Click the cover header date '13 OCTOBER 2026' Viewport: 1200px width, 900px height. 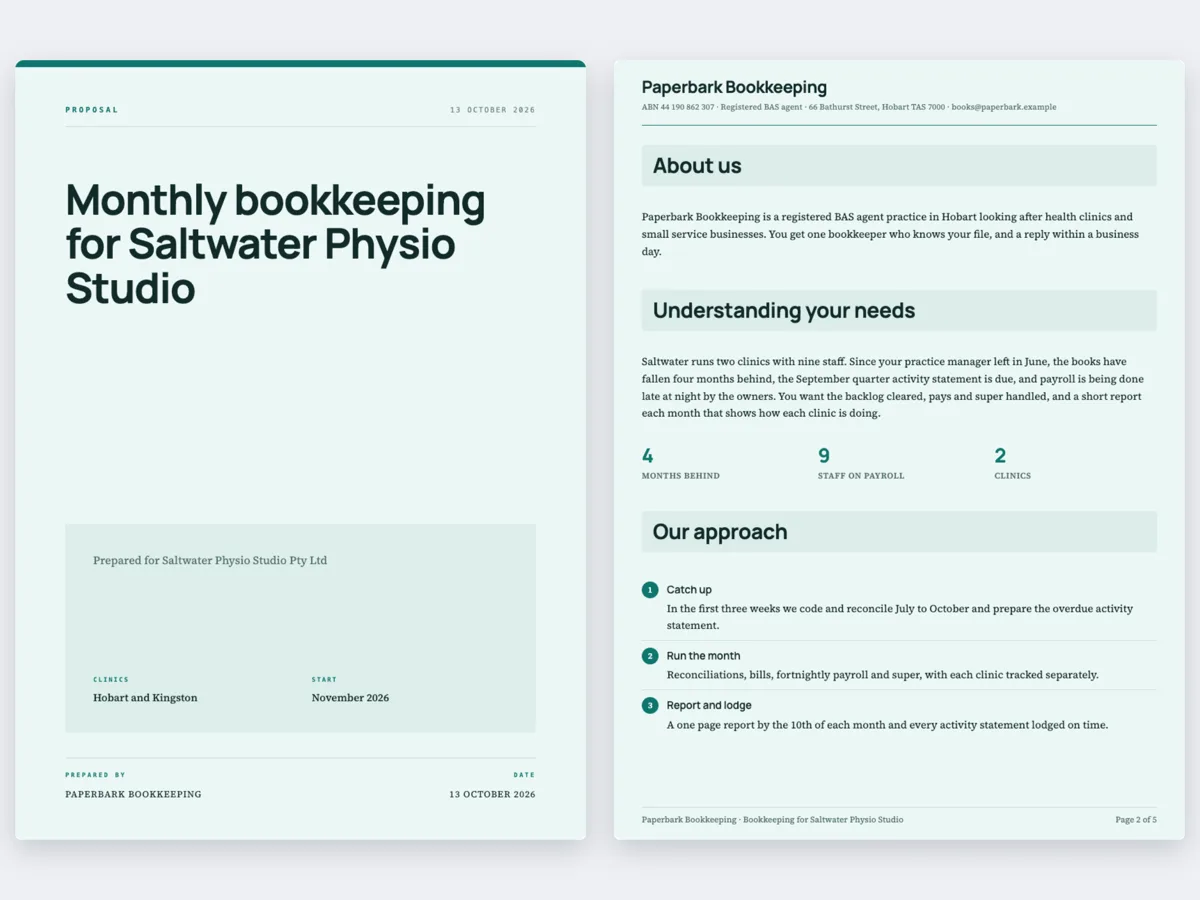492,110
